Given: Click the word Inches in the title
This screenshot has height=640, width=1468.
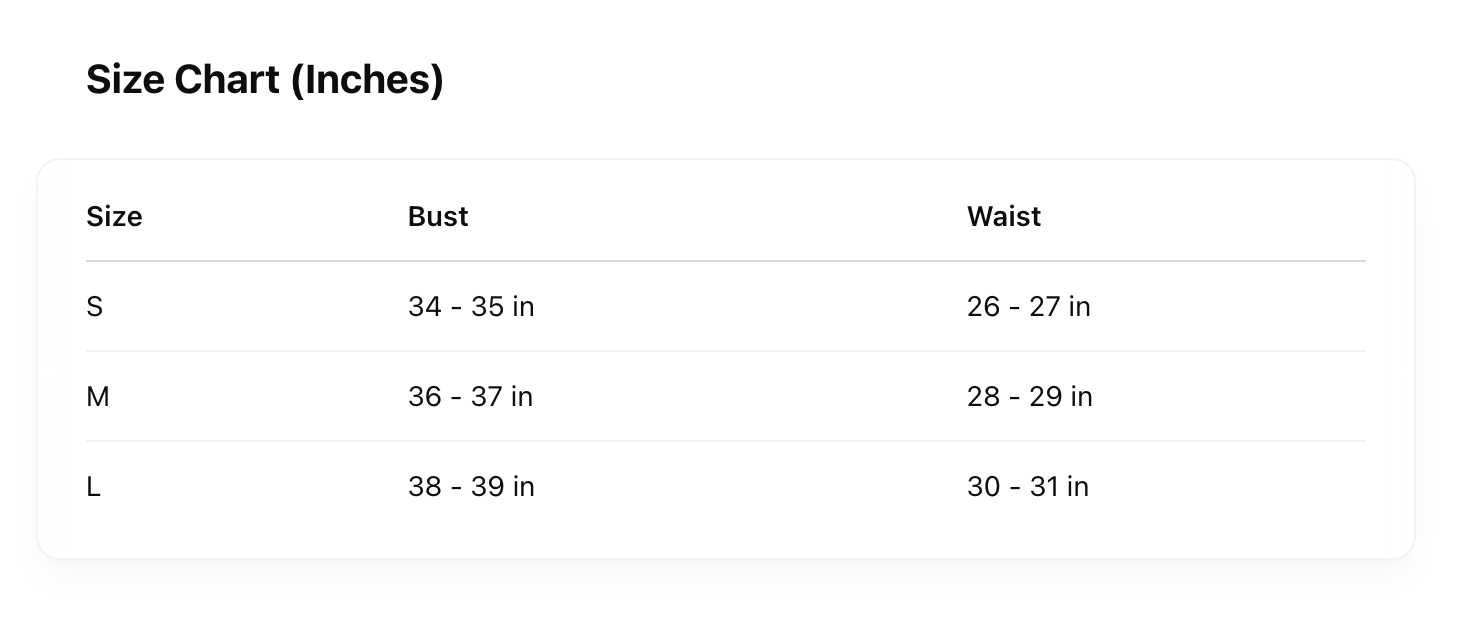Looking at the screenshot, I should [x=367, y=80].
